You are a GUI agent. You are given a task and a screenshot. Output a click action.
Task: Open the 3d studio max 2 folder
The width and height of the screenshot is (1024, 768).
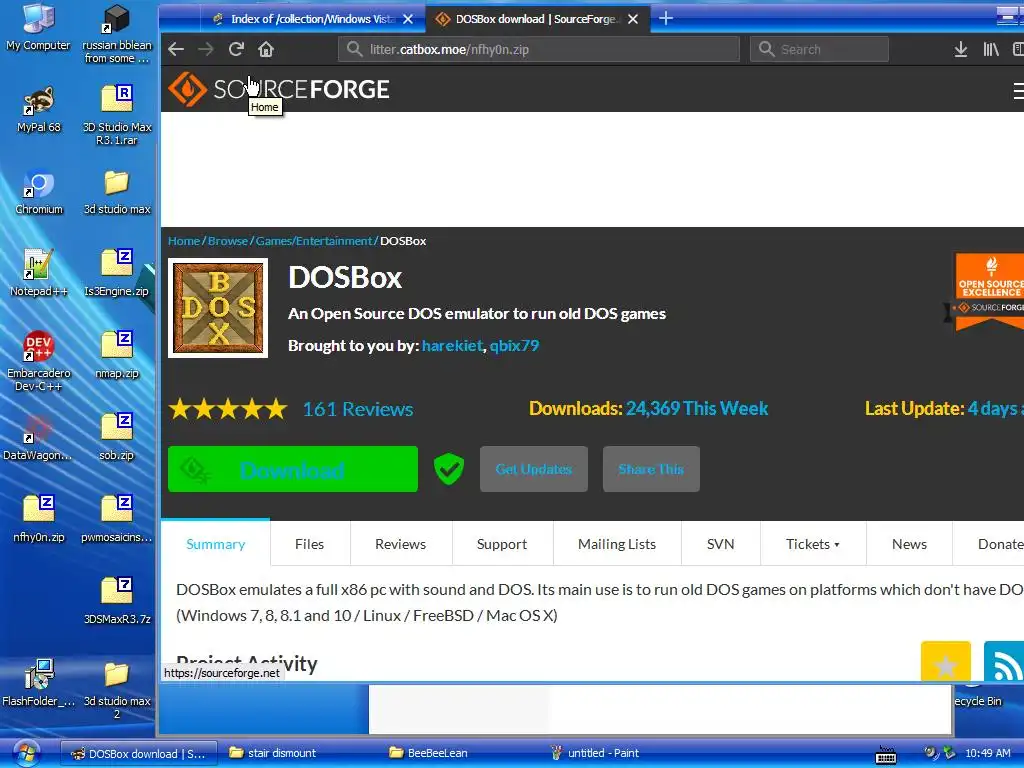[117, 690]
